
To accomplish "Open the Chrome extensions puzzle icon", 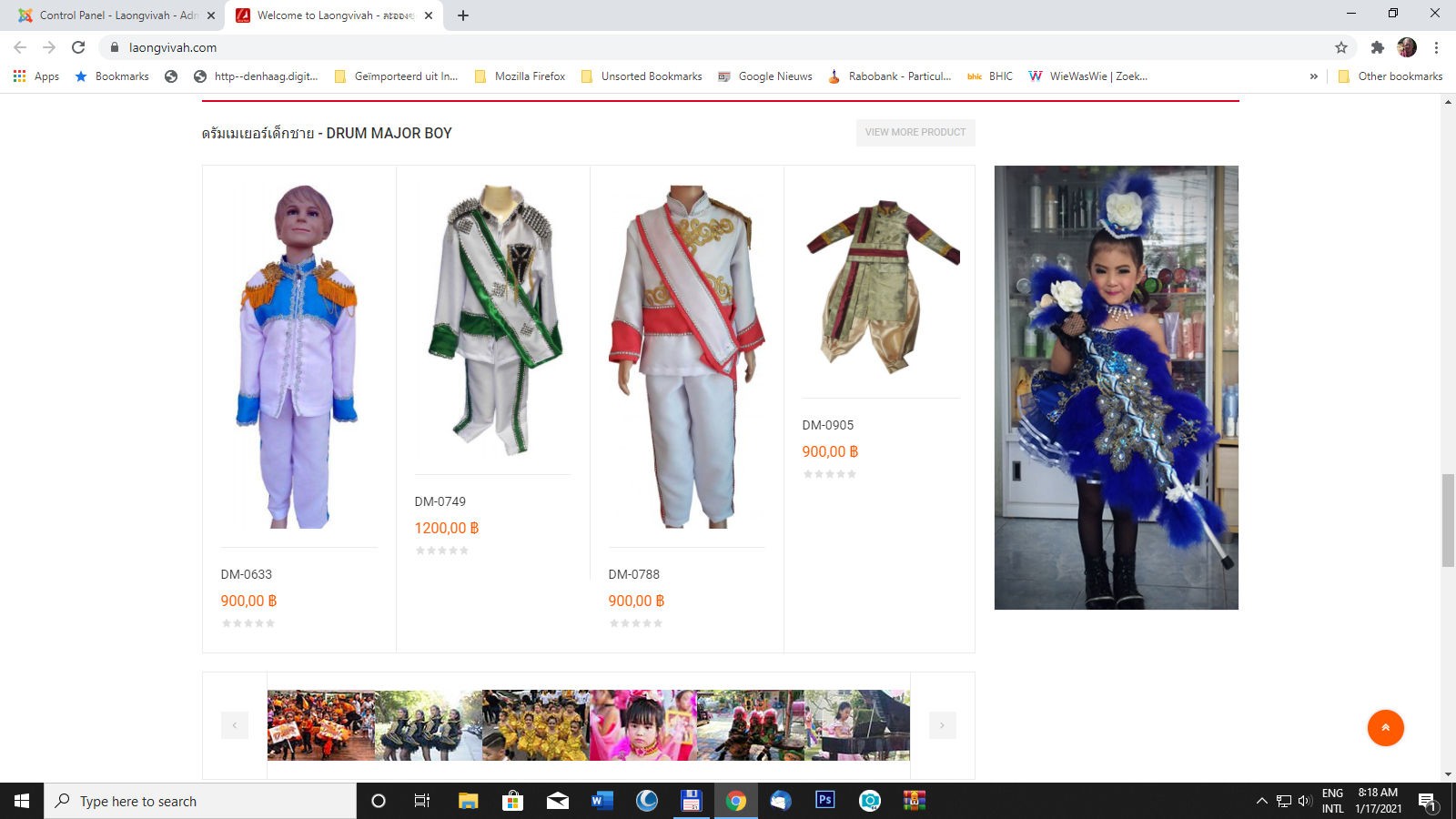I will pos(1377,47).
